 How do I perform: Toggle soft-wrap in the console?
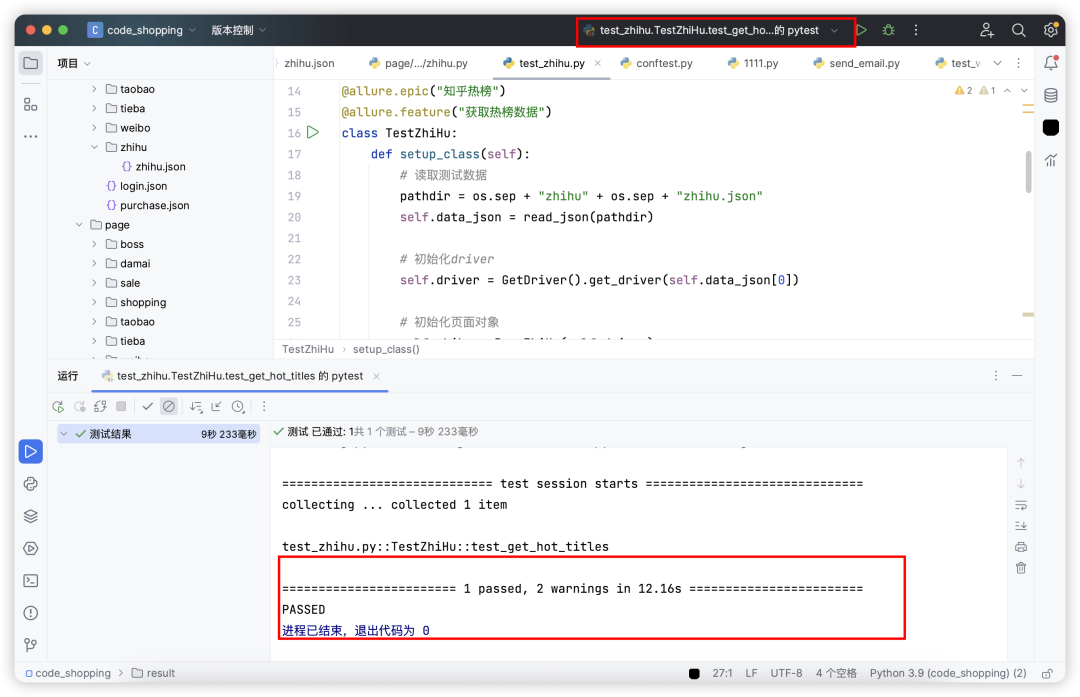(1021, 506)
